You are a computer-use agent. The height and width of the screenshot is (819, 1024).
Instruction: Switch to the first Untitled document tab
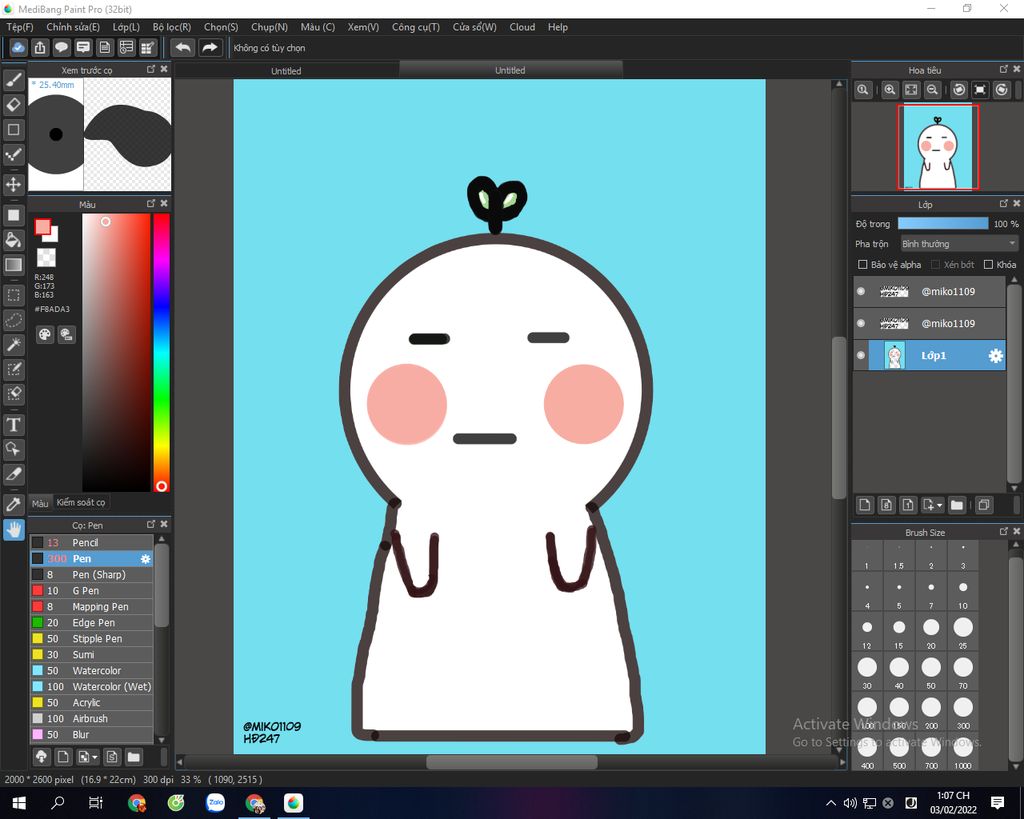click(x=286, y=71)
